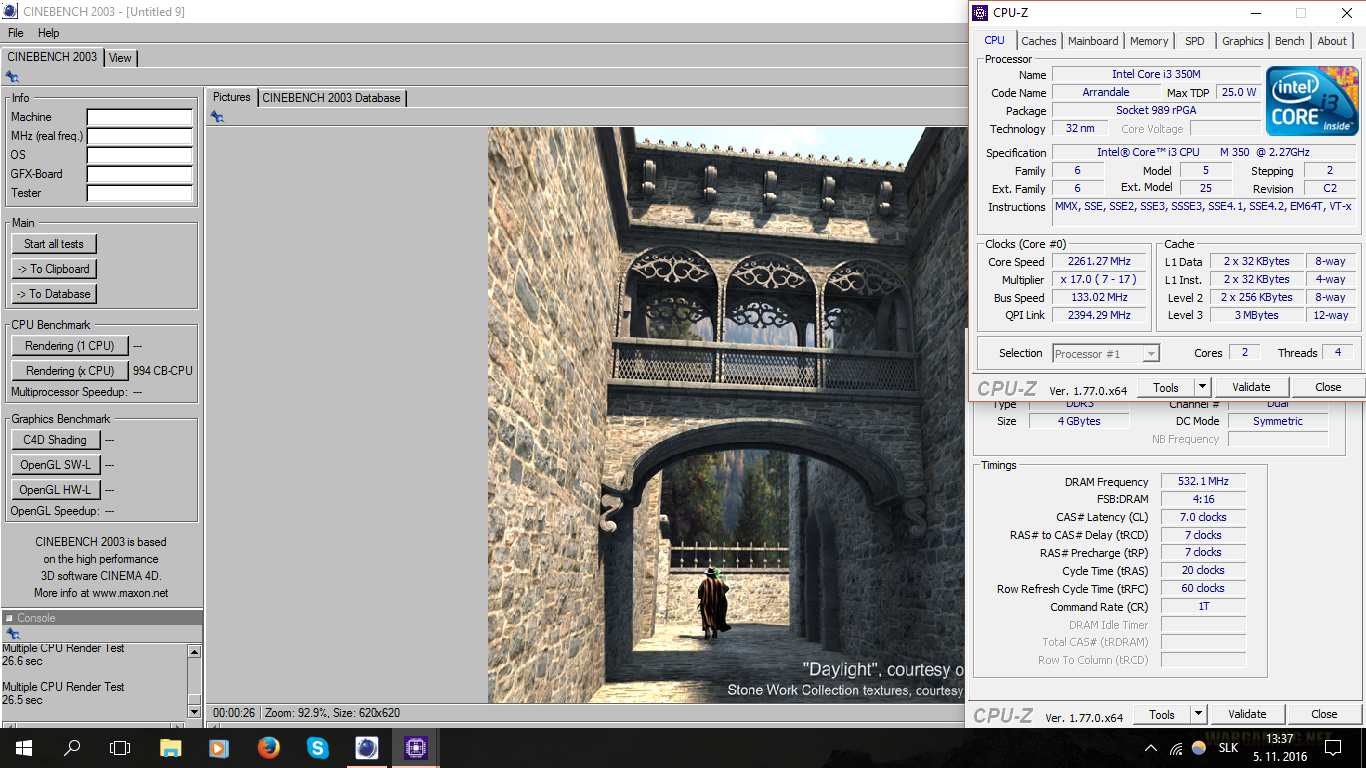Click the Console scrollbar up arrow
The width and height of the screenshot is (1366, 768).
pos(195,651)
